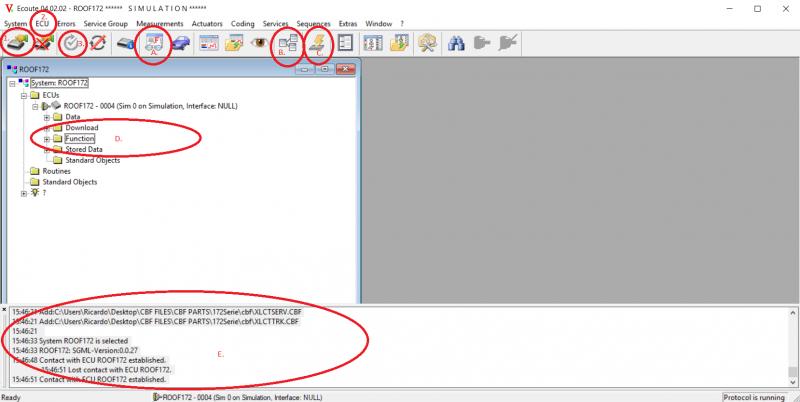Open the Sequences menu

[x=313, y=23]
